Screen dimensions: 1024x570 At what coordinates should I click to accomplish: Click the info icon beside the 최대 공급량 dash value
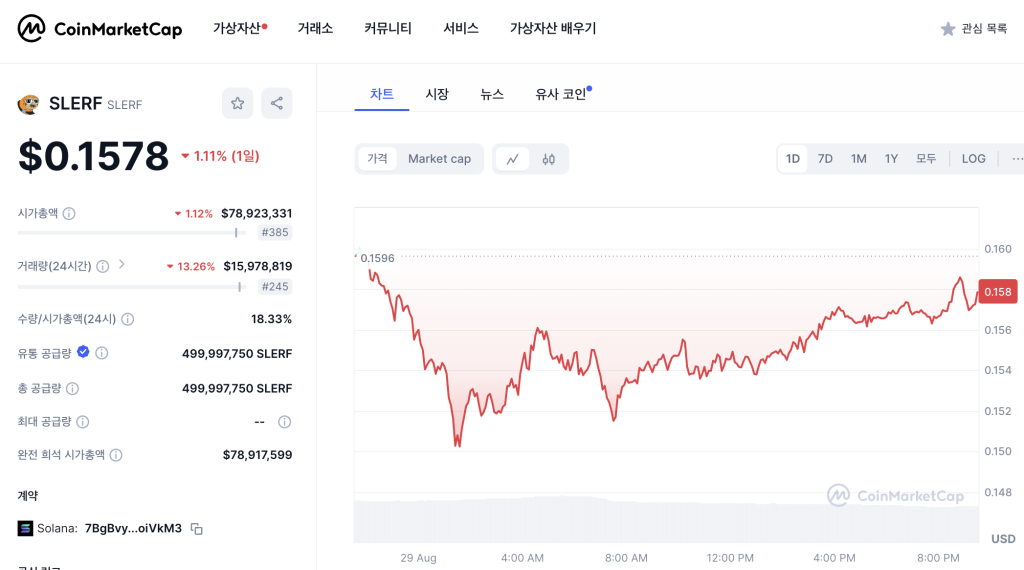pos(285,422)
